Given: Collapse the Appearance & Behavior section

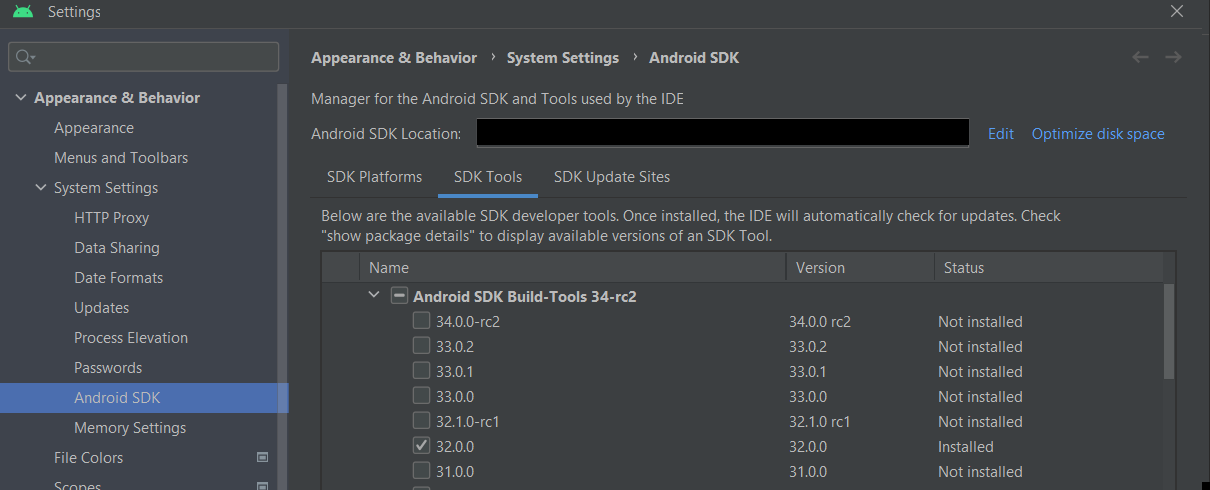Looking at the screenshot, I should pyautogui.click(x=21, y=98).
